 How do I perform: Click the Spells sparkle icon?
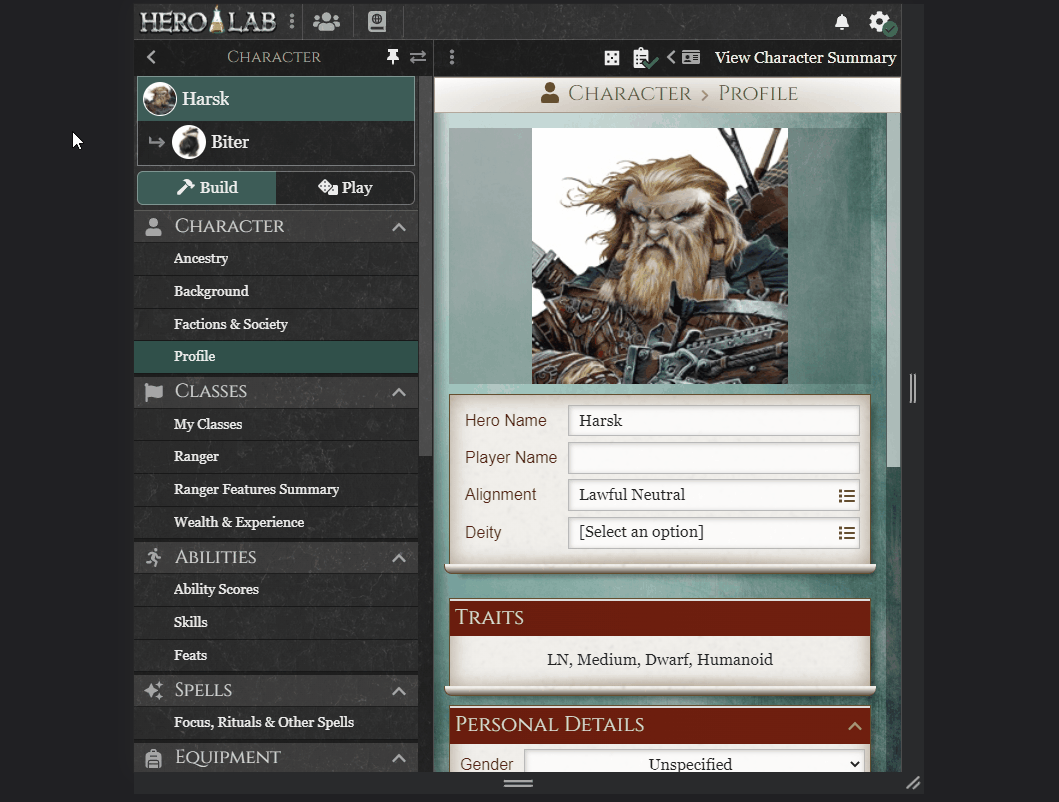(154, 691)
